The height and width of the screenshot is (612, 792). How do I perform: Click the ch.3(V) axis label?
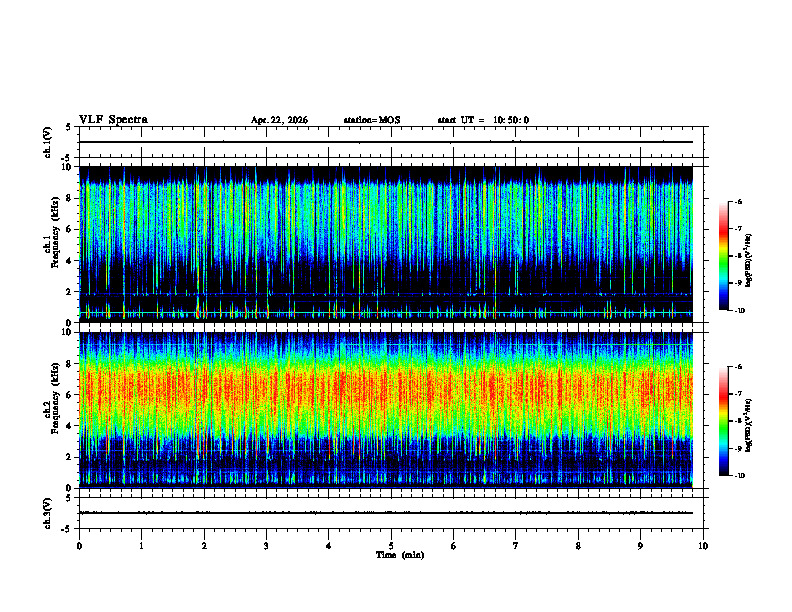click(47, 513)
